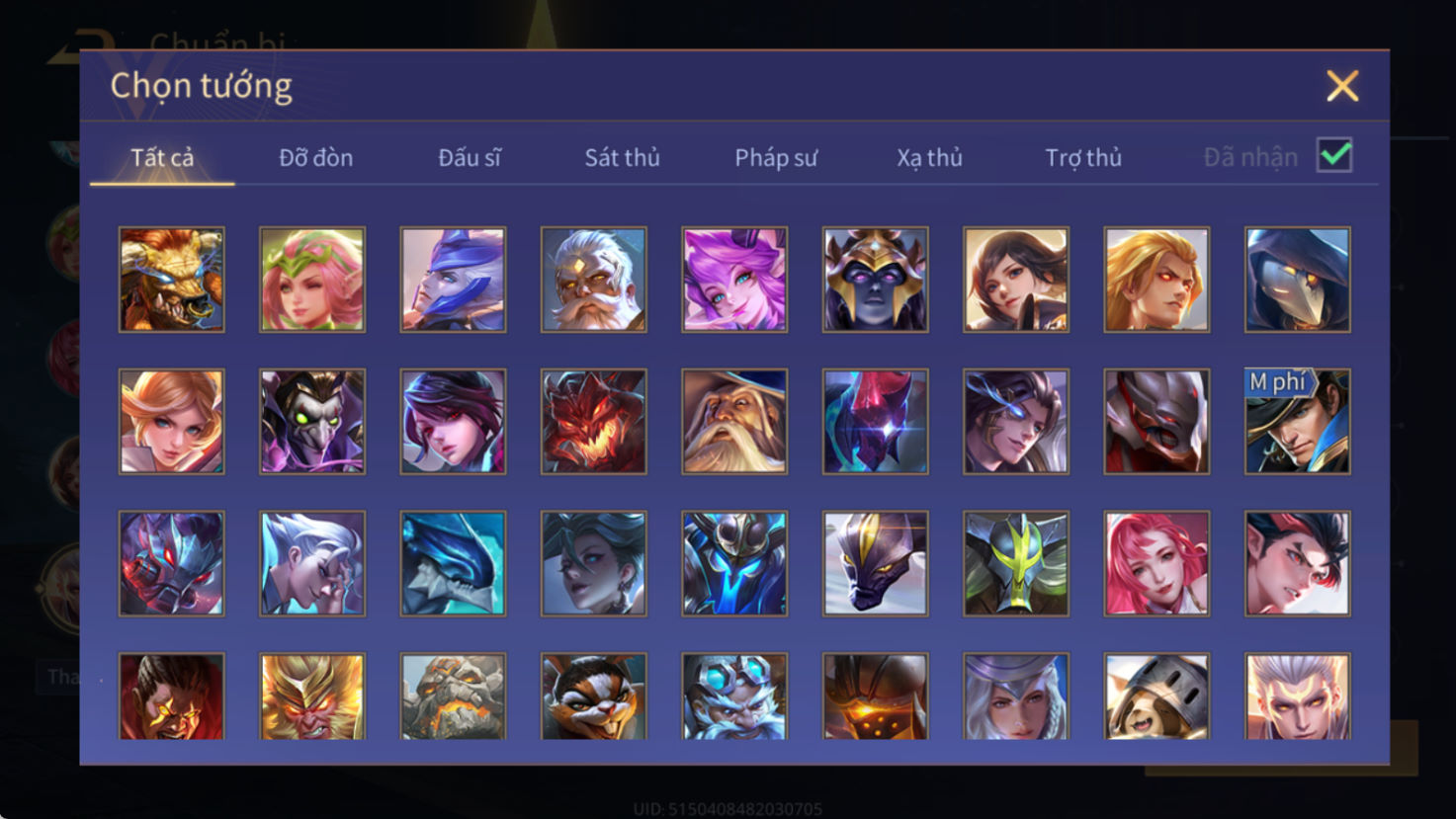Select the 'Đấu sĩ' tab
The image size is (1456, 819).
[470, 158]
